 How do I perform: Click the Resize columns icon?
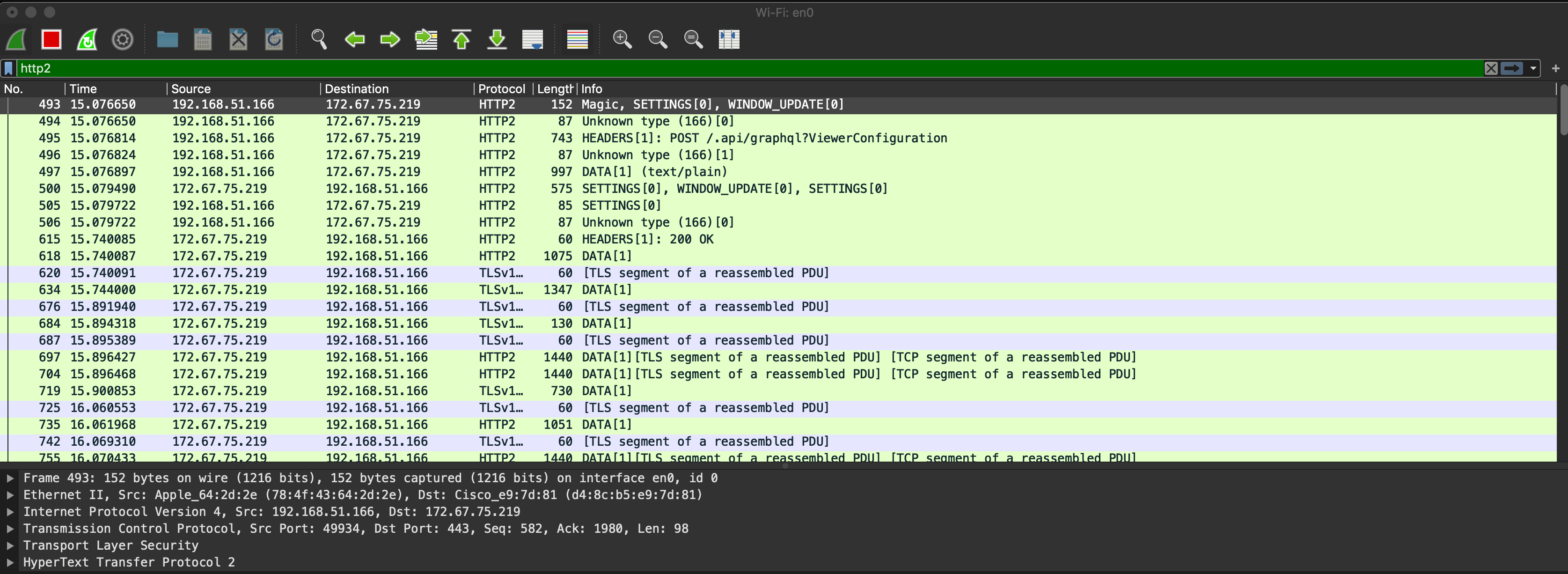pos(729,40)
